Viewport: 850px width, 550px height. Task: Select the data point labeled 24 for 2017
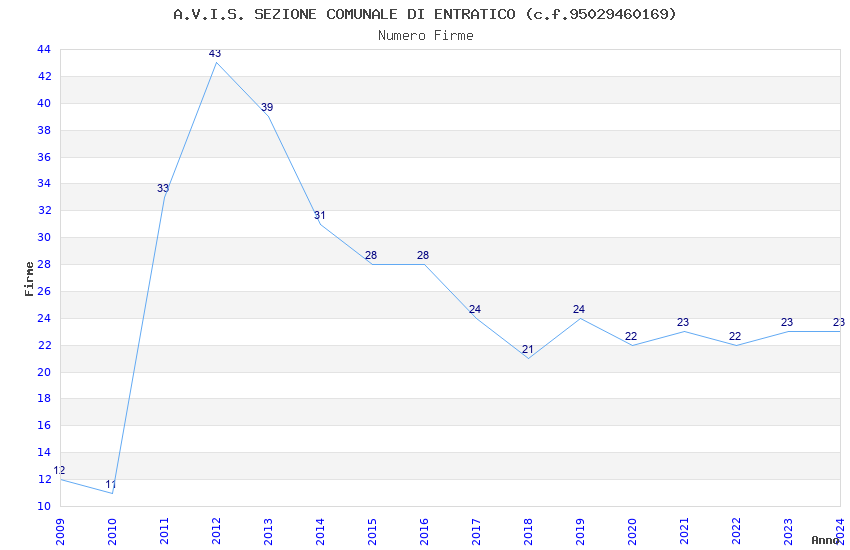tap(475, 309)
